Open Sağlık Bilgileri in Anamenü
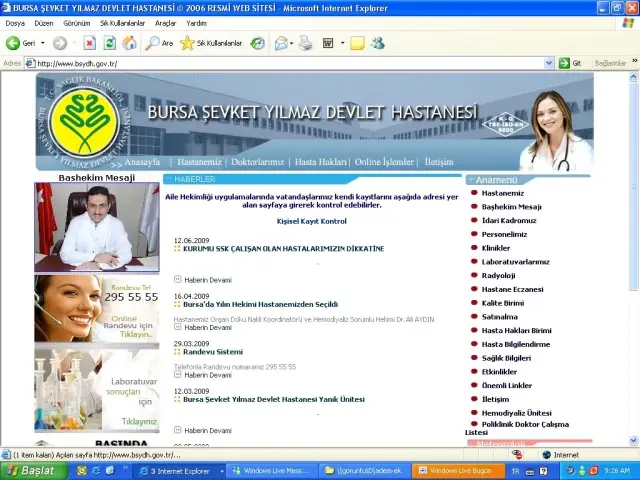Viewport: 640px width, 480px height. [506, 358]
